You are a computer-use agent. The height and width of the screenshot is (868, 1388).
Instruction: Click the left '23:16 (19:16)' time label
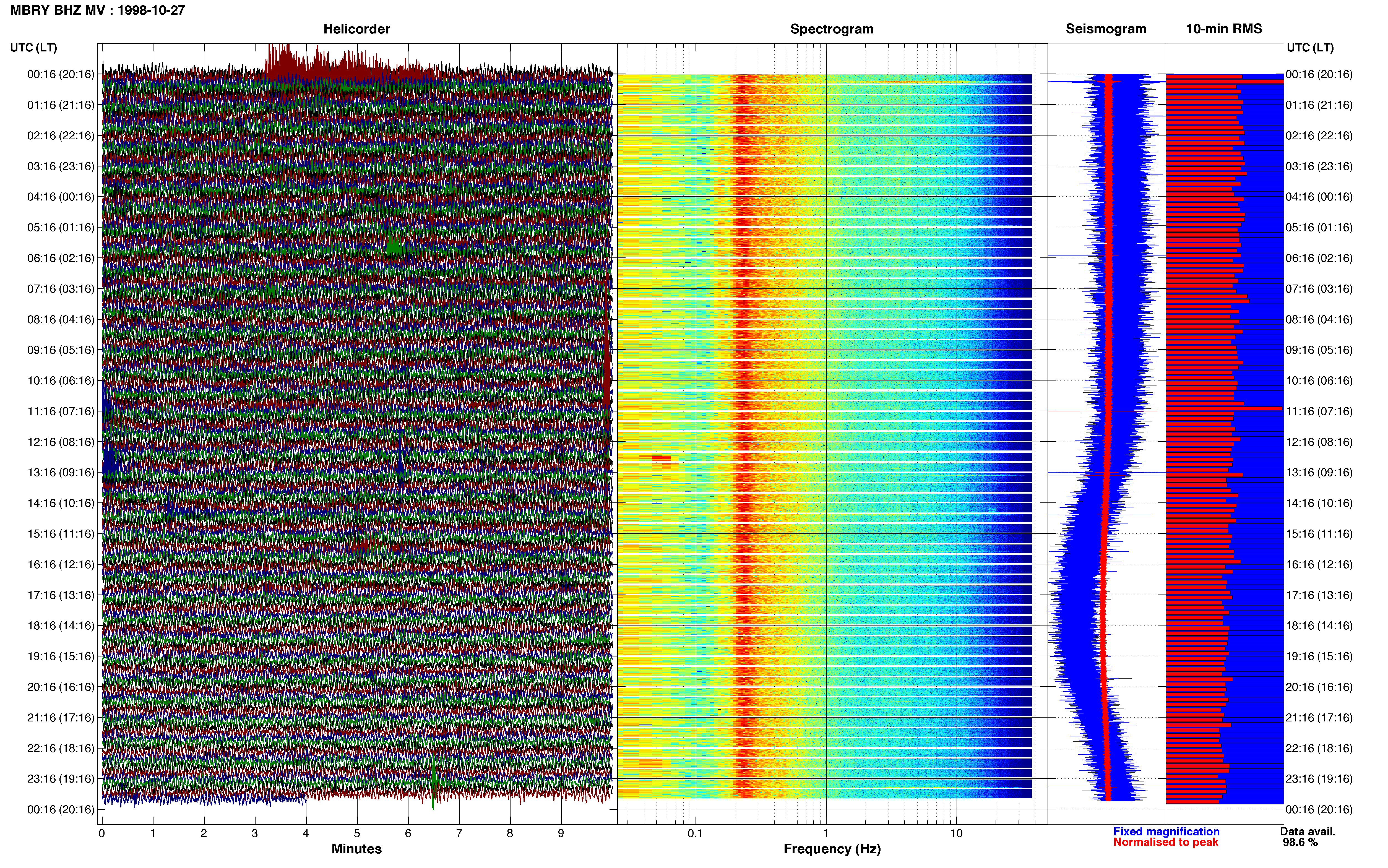[61, 779]
